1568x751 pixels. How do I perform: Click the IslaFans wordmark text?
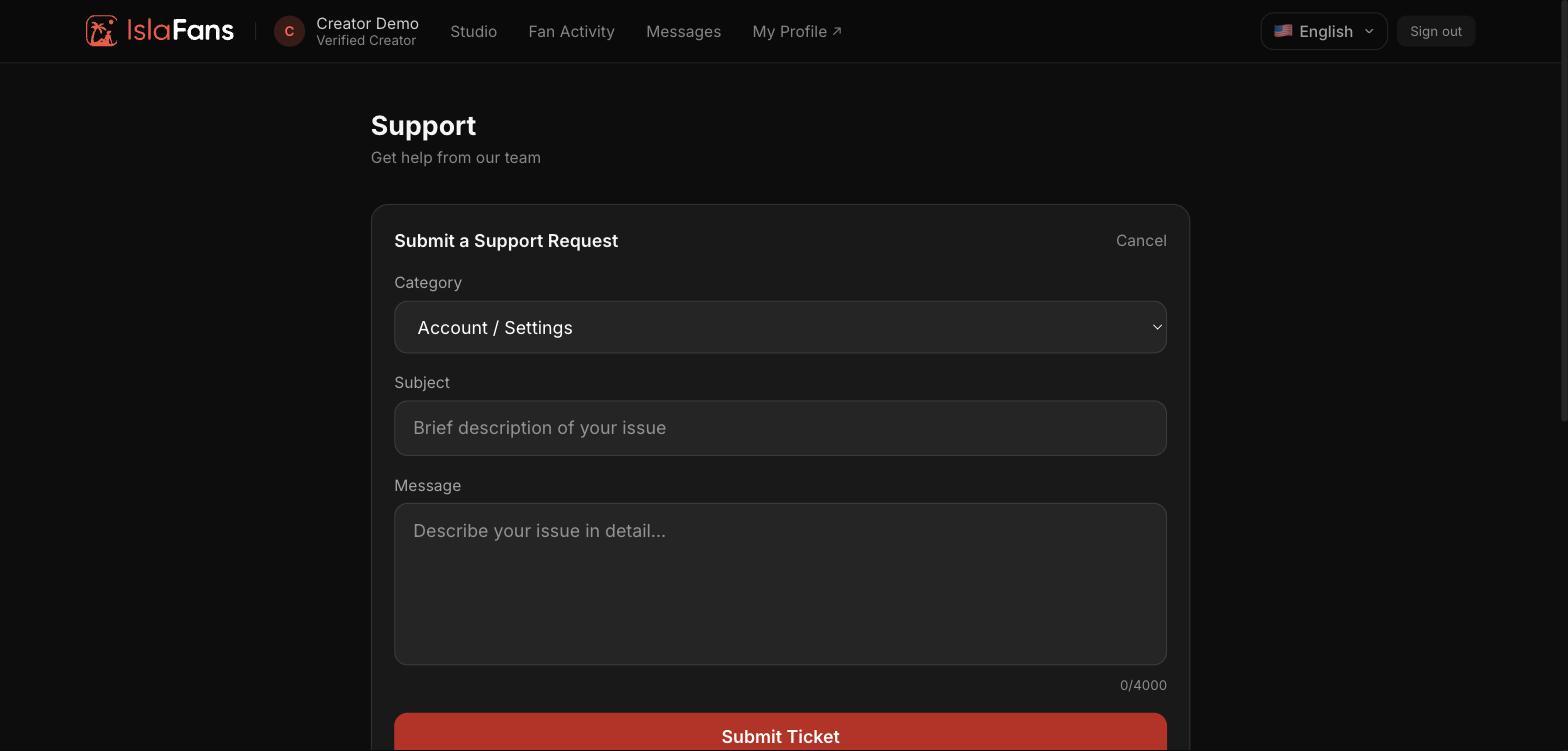click(x=180, y=31)
